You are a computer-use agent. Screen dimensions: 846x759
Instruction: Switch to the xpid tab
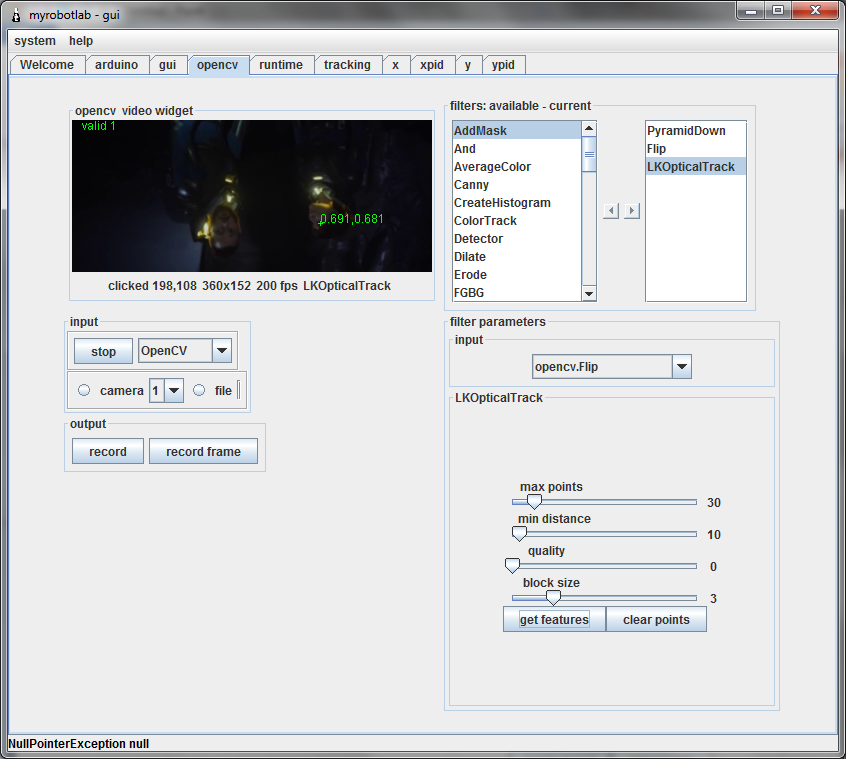[x=432, y=65]
